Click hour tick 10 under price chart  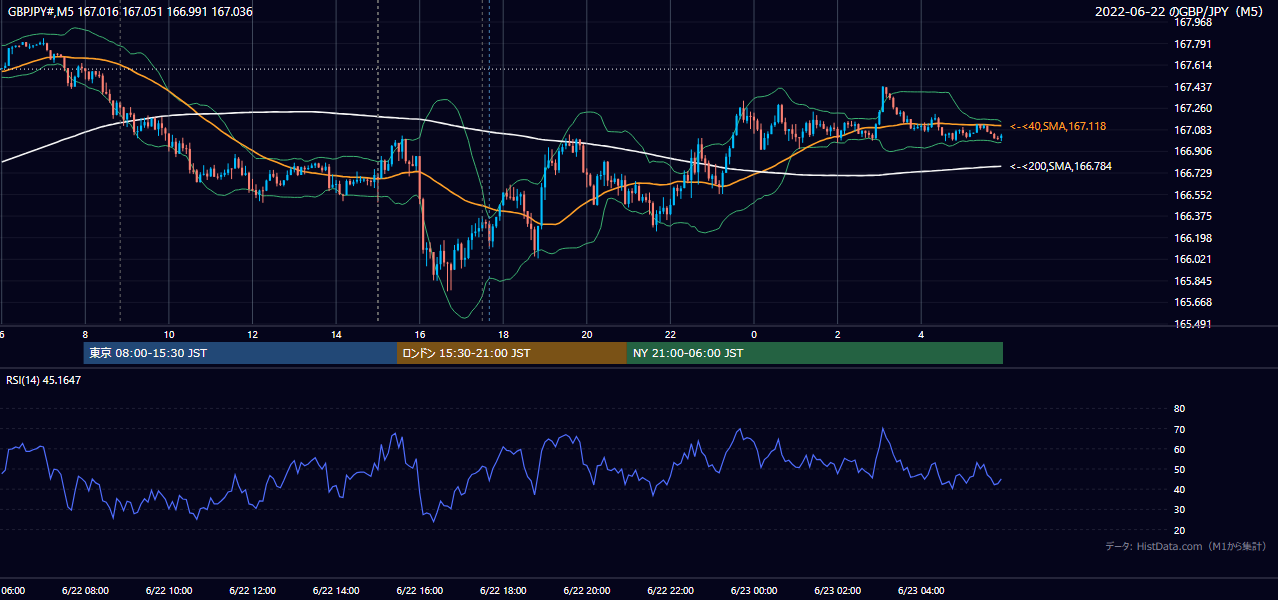pyautogui.click(x=169, y=335)
